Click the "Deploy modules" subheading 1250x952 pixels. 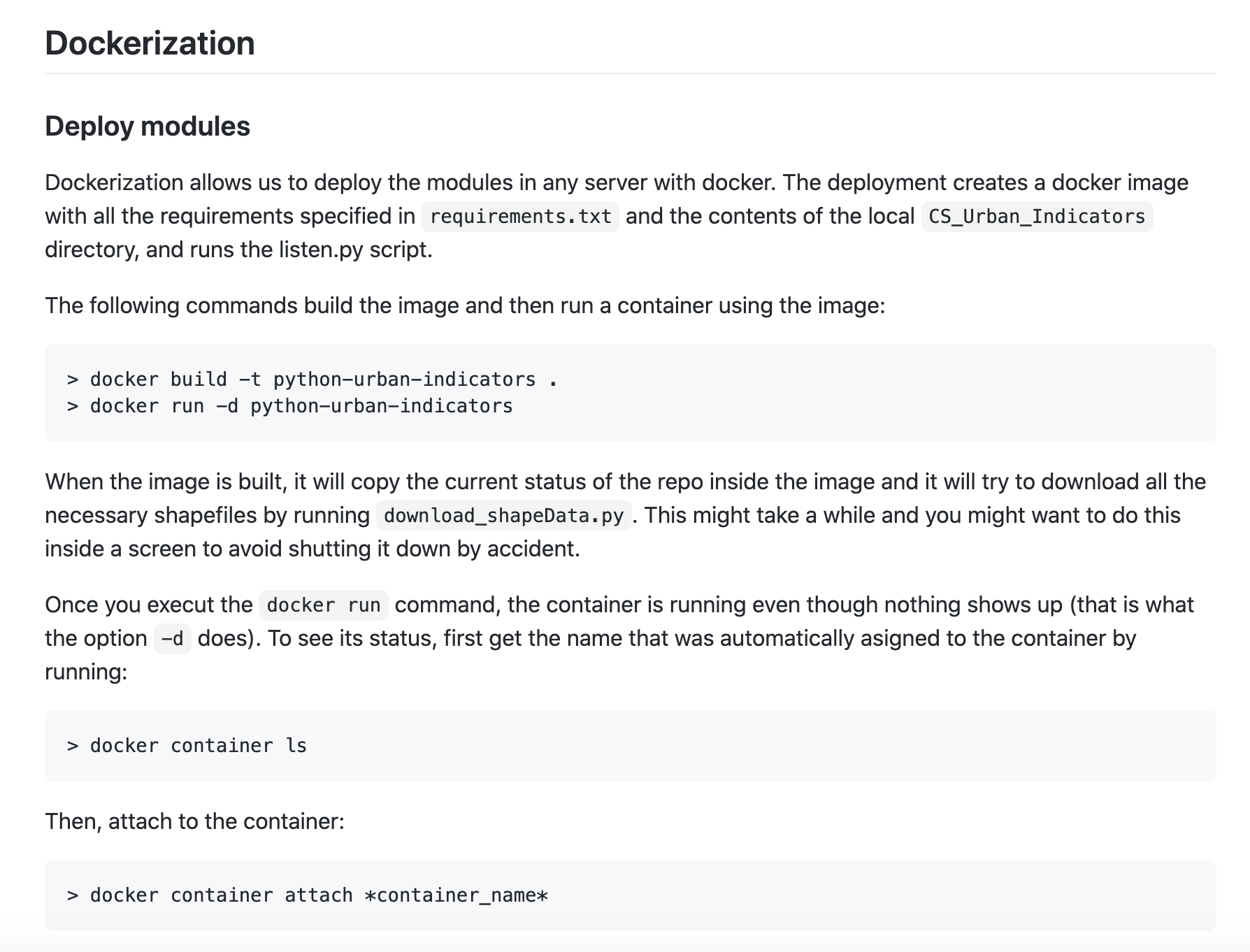pos(148,127)
